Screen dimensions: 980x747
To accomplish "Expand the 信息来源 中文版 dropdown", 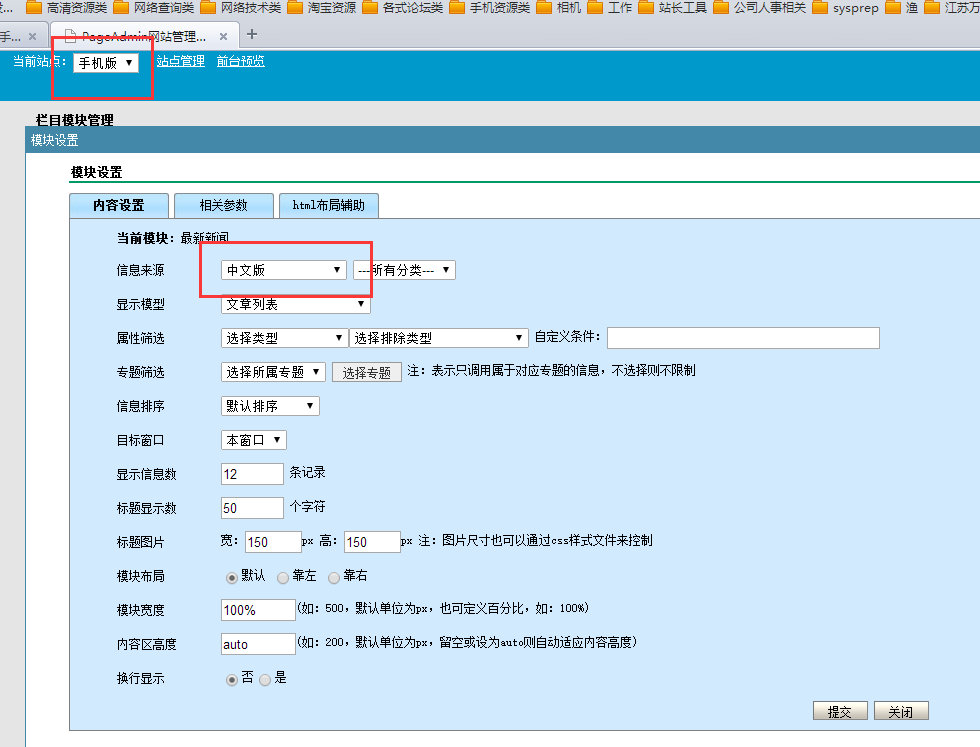I will [283, 270].
